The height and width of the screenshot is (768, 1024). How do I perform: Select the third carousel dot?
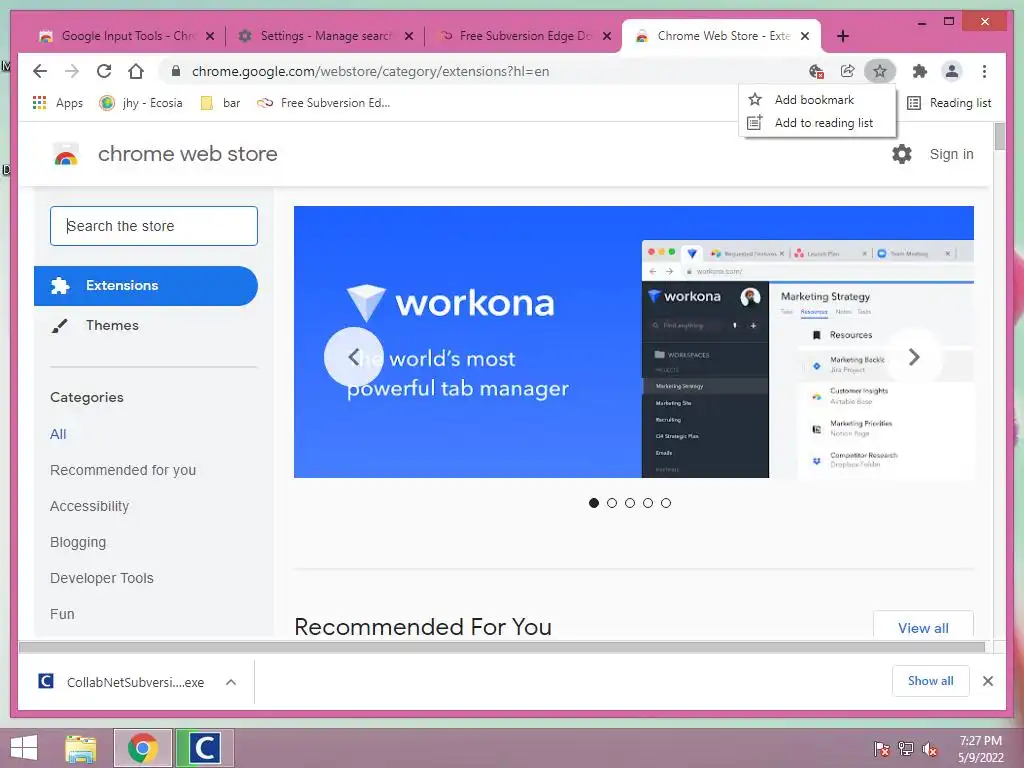pos(630,503)
